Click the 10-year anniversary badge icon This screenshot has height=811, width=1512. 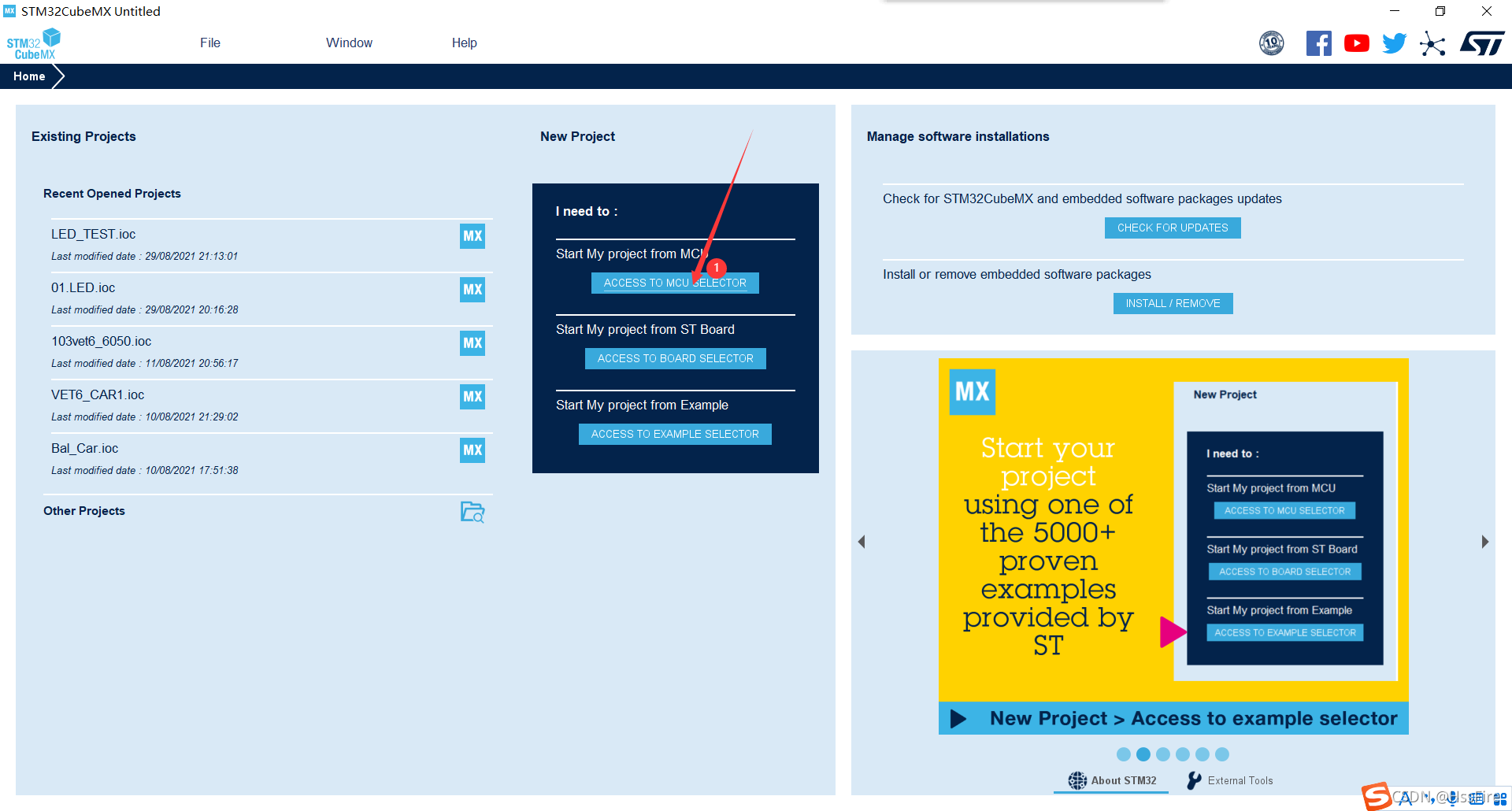(1271, 43)
